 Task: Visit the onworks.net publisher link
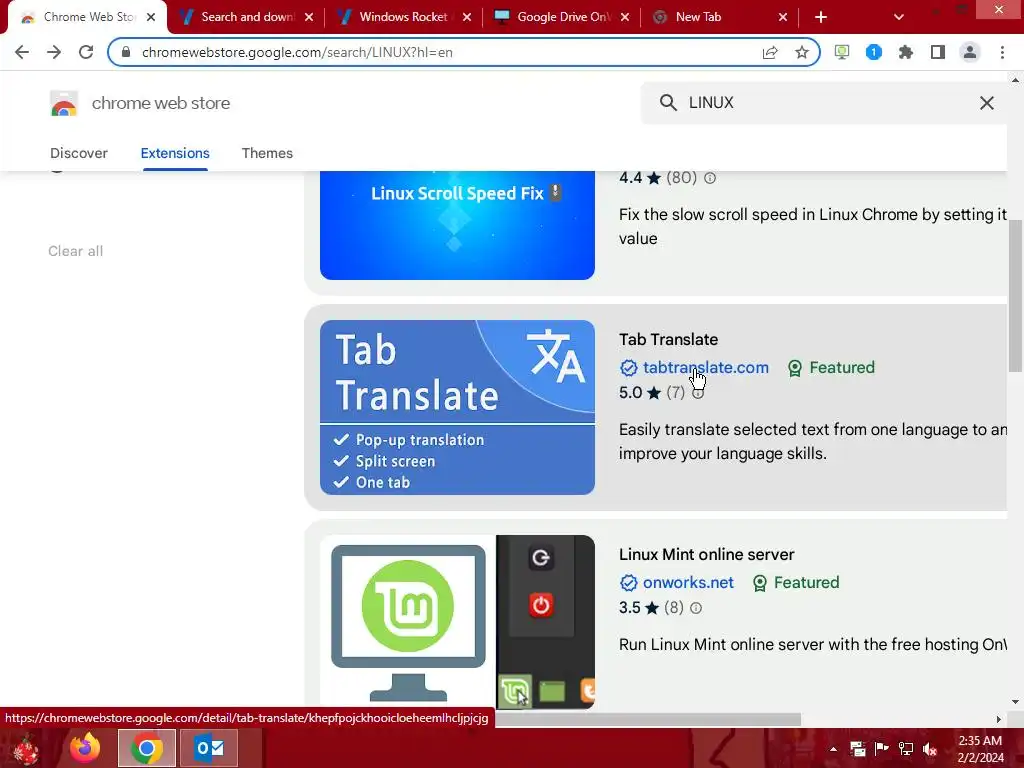point(688,583)
